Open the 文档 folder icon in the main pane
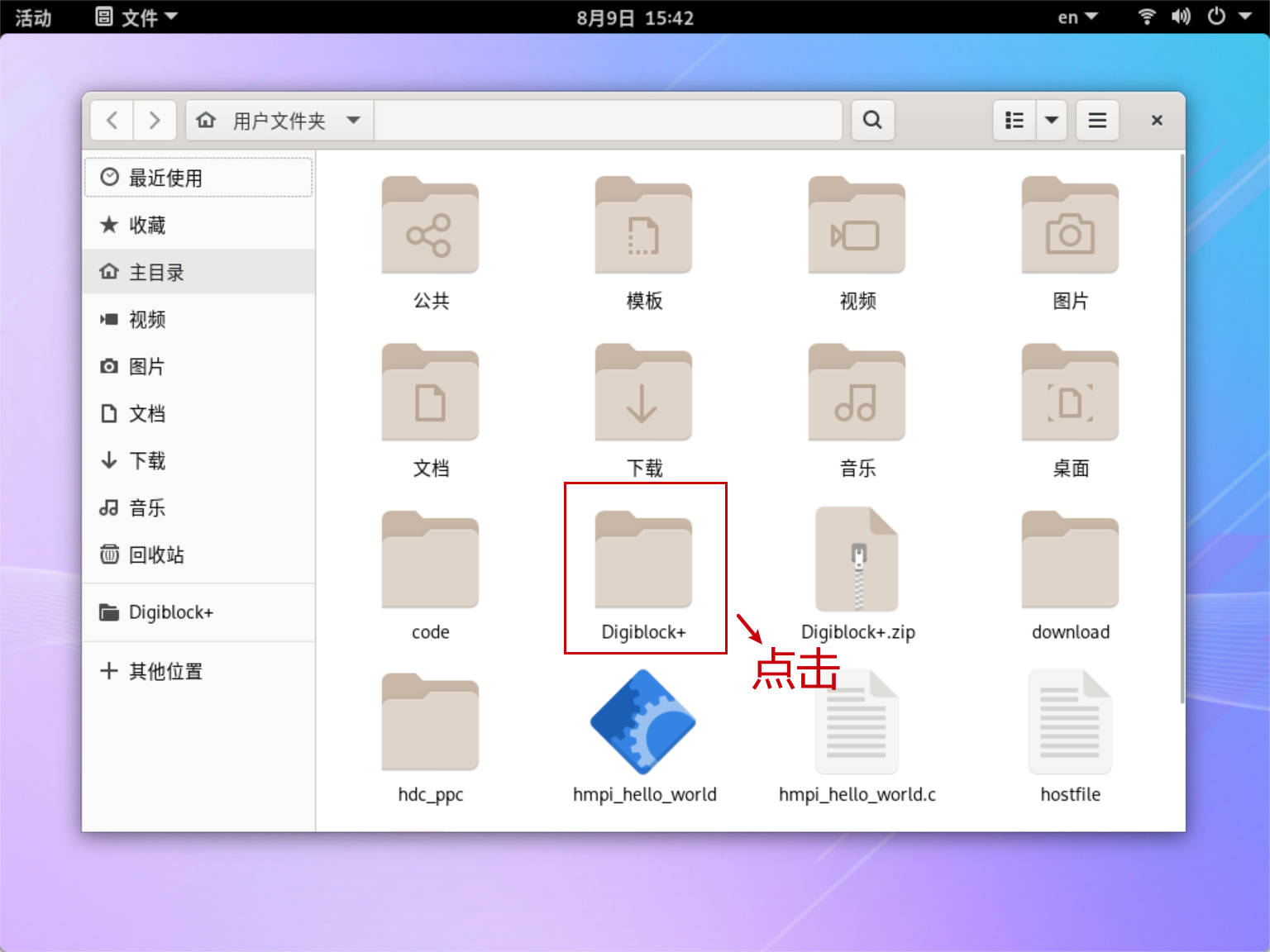This screenshot has height=952, width=1270. [430, 393]
